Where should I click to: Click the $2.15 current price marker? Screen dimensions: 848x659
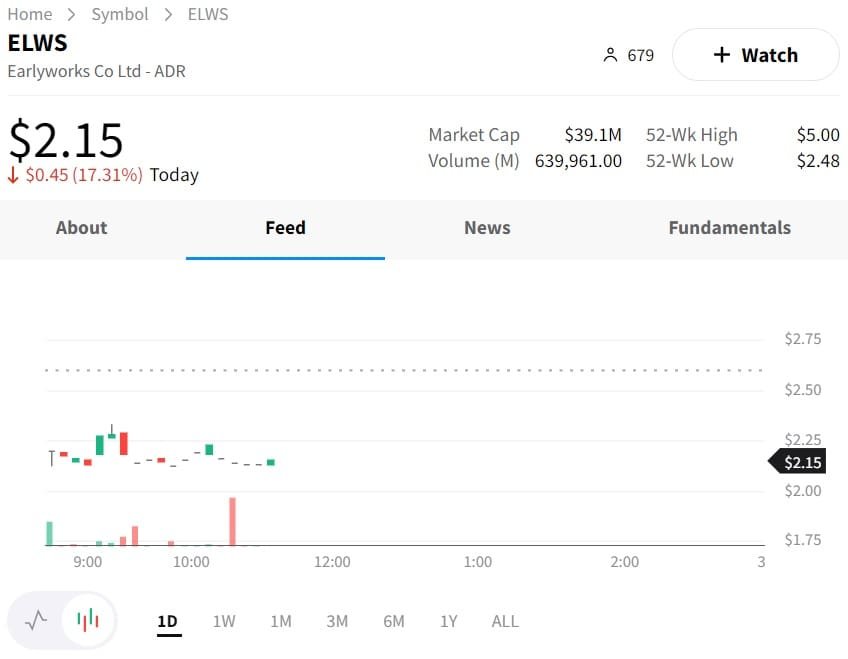click(x=801, y=462)
